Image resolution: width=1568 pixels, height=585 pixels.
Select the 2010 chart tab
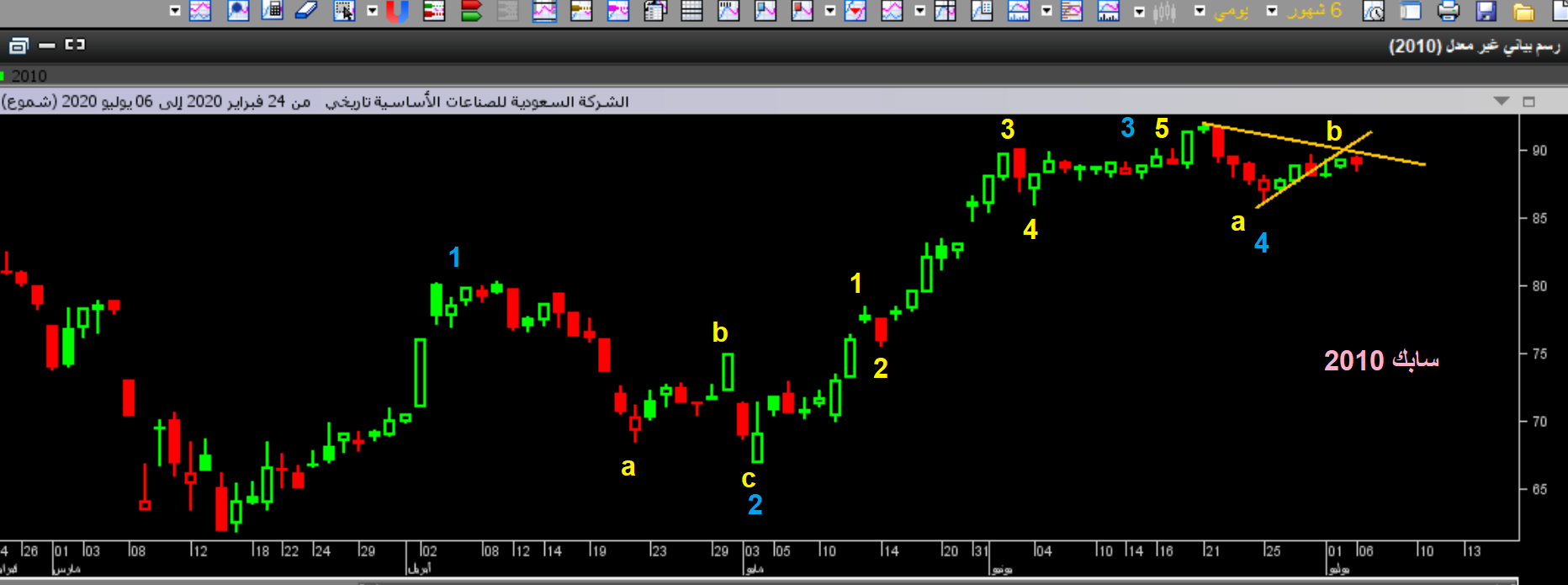tap(29, 76)
